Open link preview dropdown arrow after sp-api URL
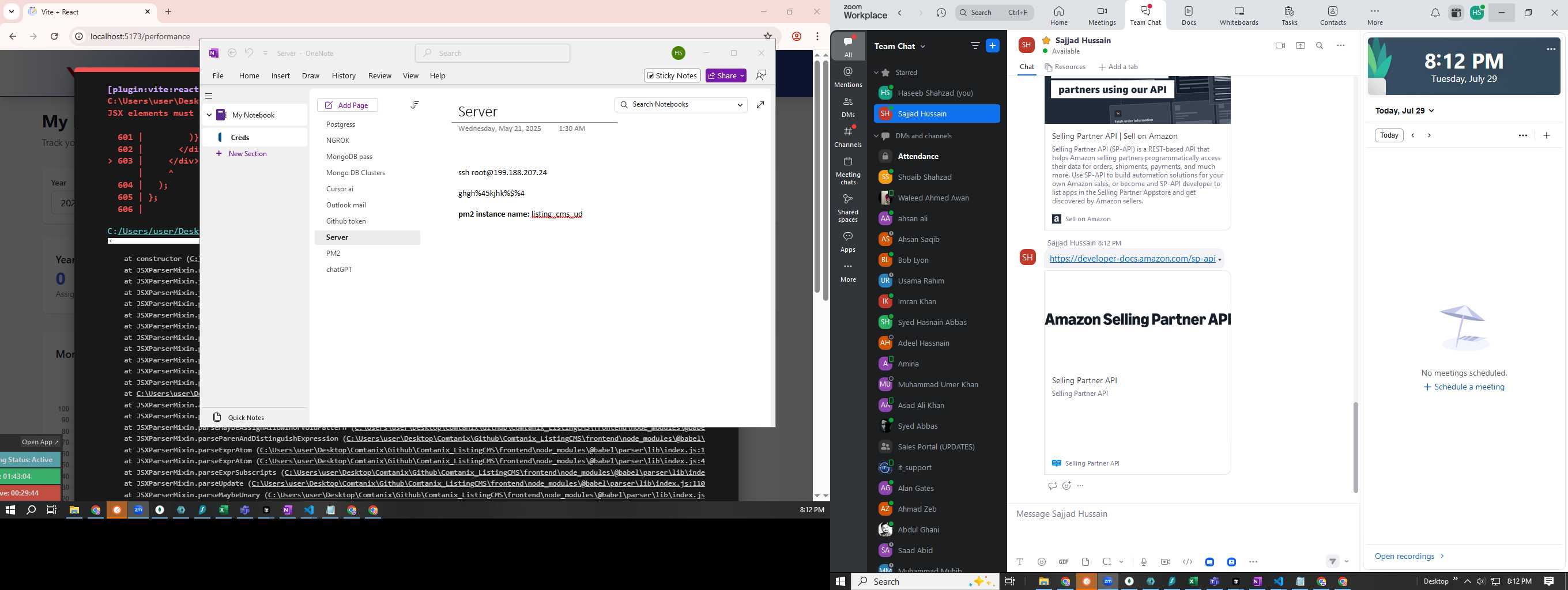This screenshot has height=590, width=1568. tap(1219, 260)
